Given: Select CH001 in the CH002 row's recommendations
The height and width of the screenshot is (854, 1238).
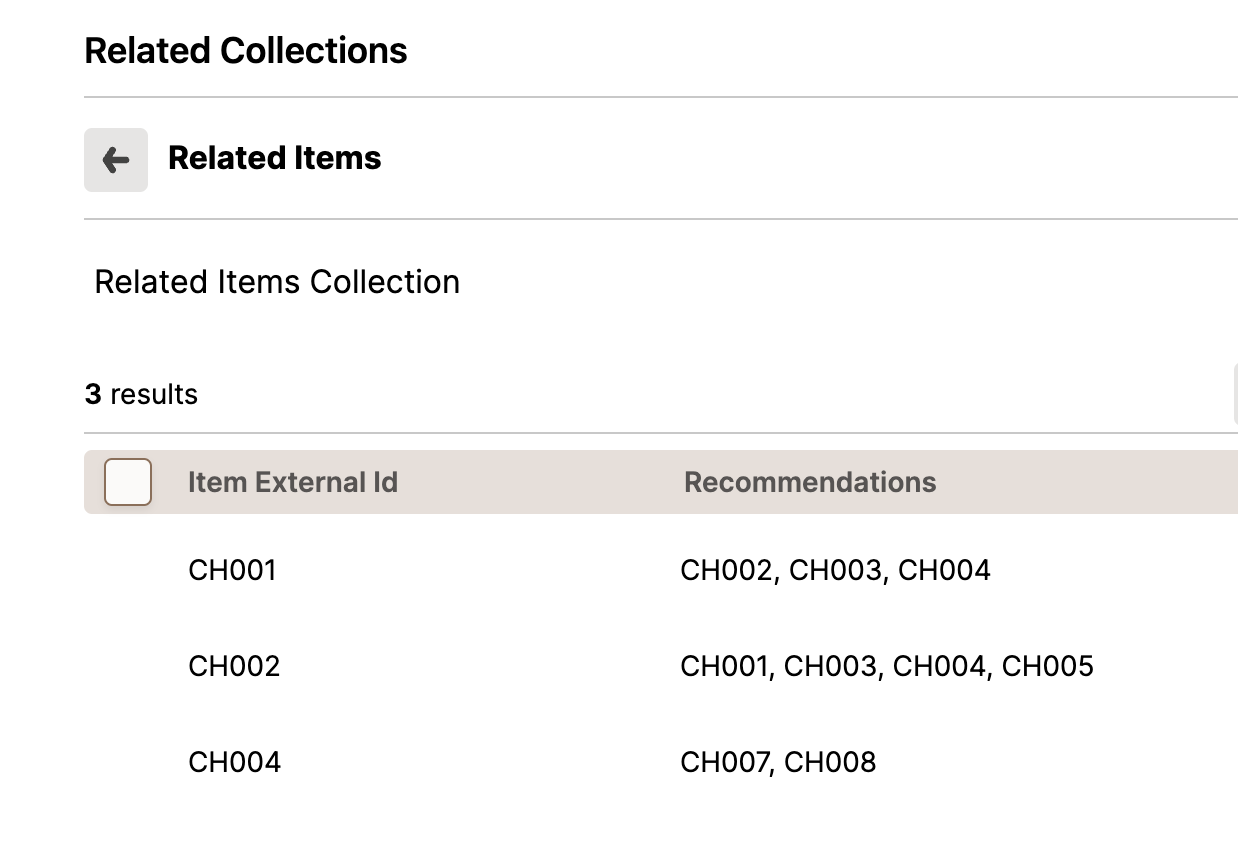Looking at the screenshot, I should [x=725, y=666].
